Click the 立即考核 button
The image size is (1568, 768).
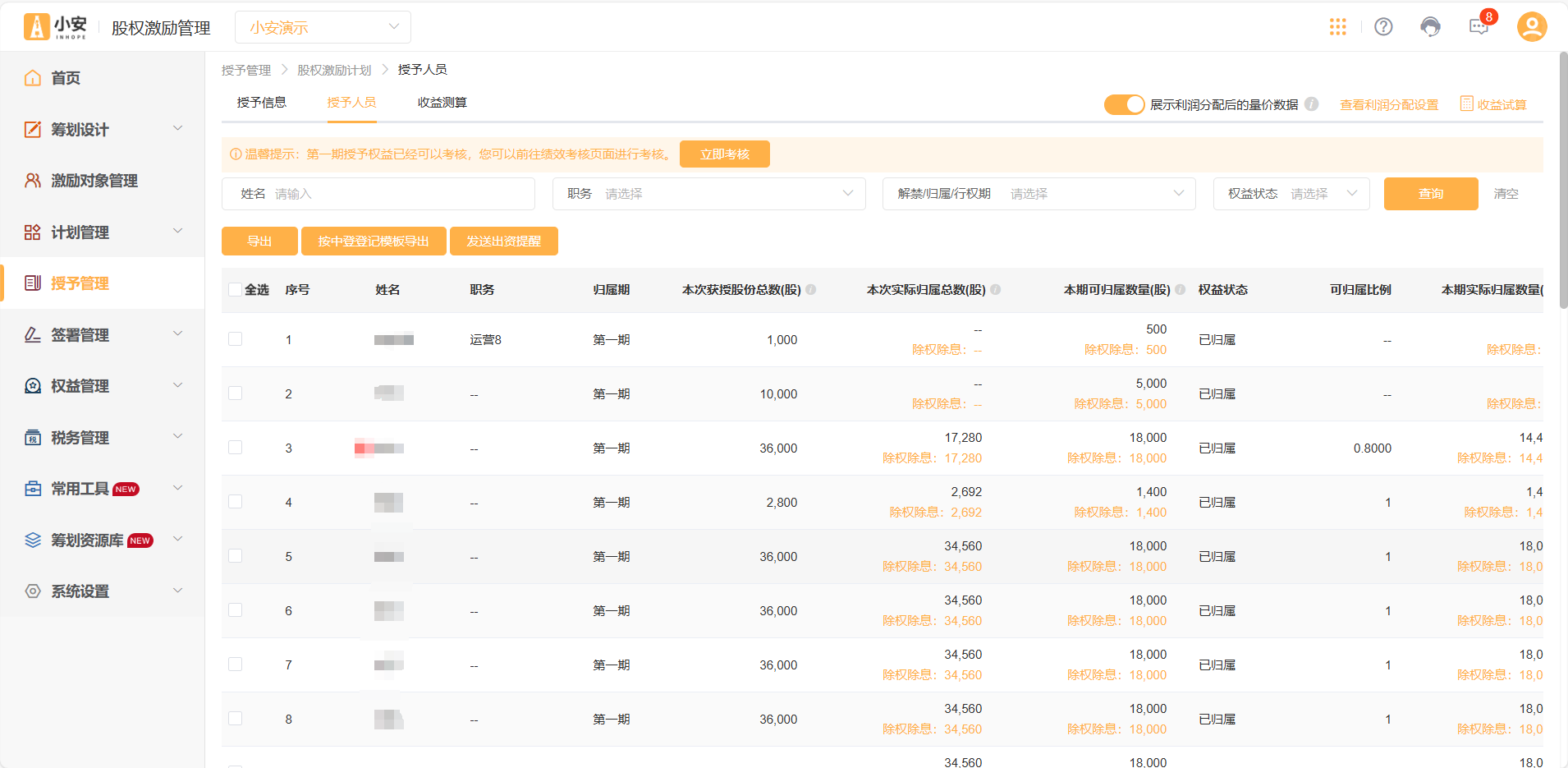pos(725,154)
